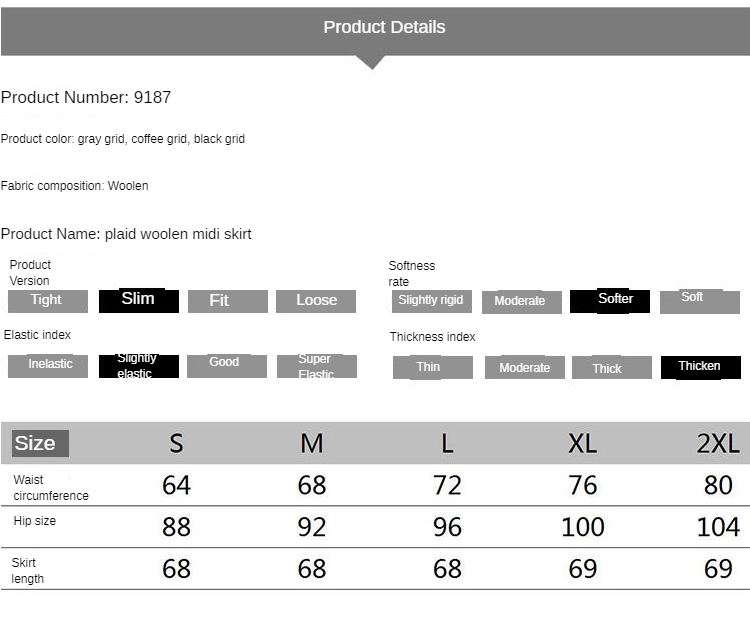Select the highlighted Softer option
750x641 pixels.
tap(610, 301)
